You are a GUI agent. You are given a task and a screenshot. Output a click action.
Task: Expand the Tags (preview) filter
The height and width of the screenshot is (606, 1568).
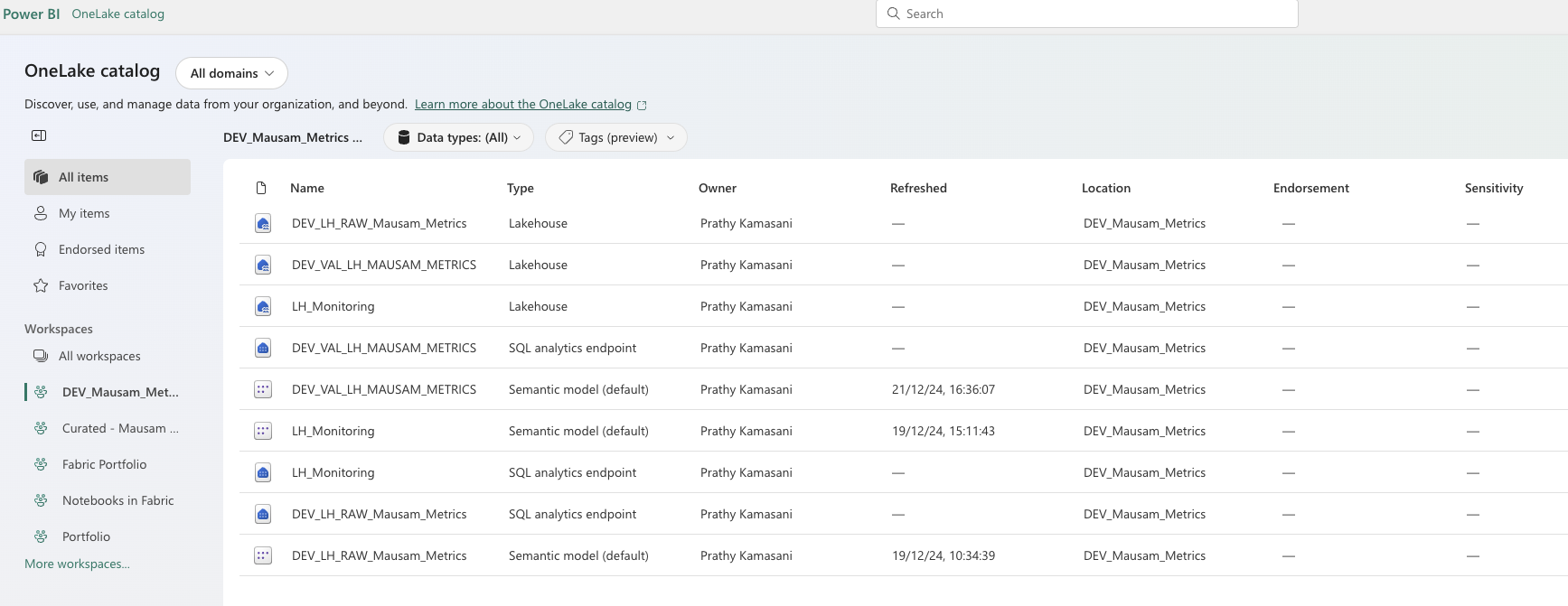[x=616, y=137]
